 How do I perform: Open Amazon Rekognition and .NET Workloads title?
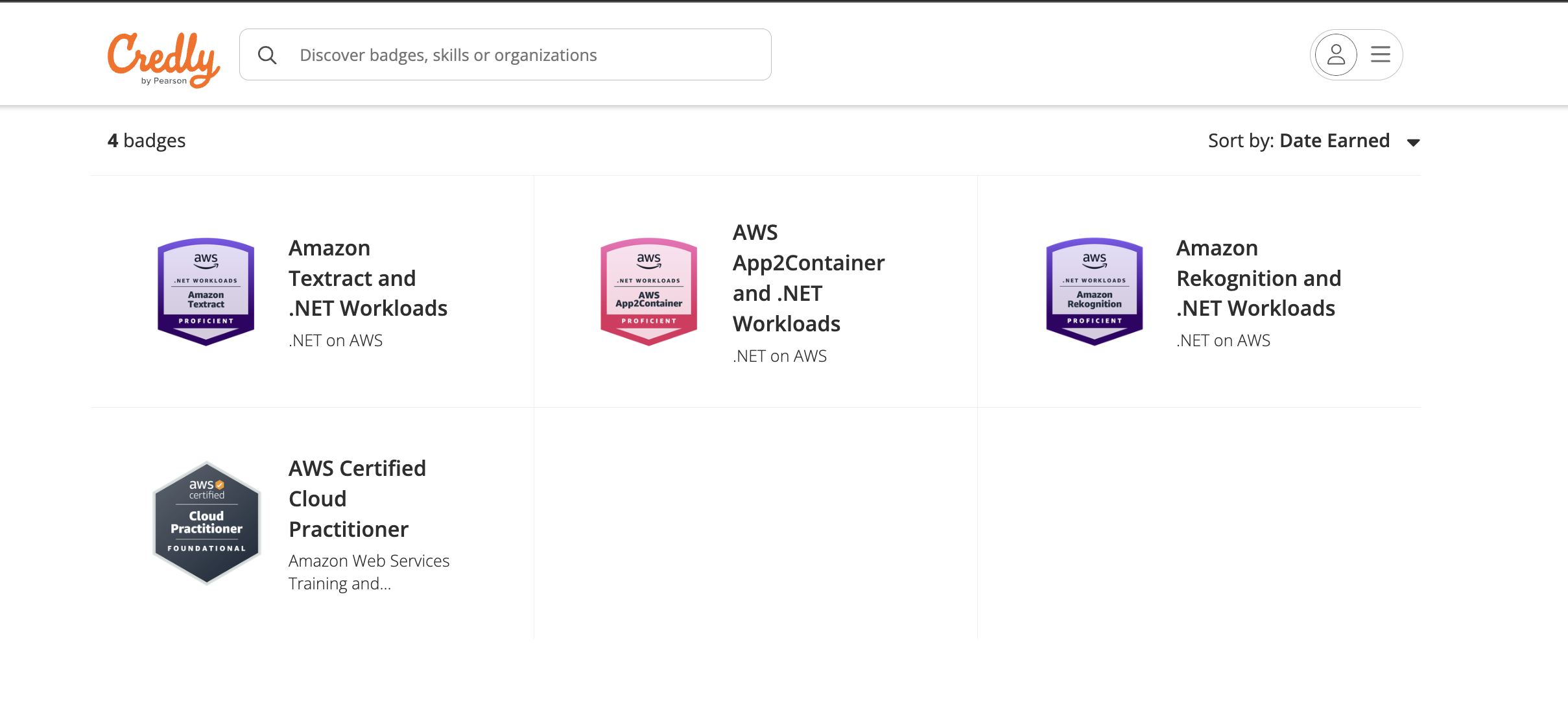click(x=1259, y=278)
